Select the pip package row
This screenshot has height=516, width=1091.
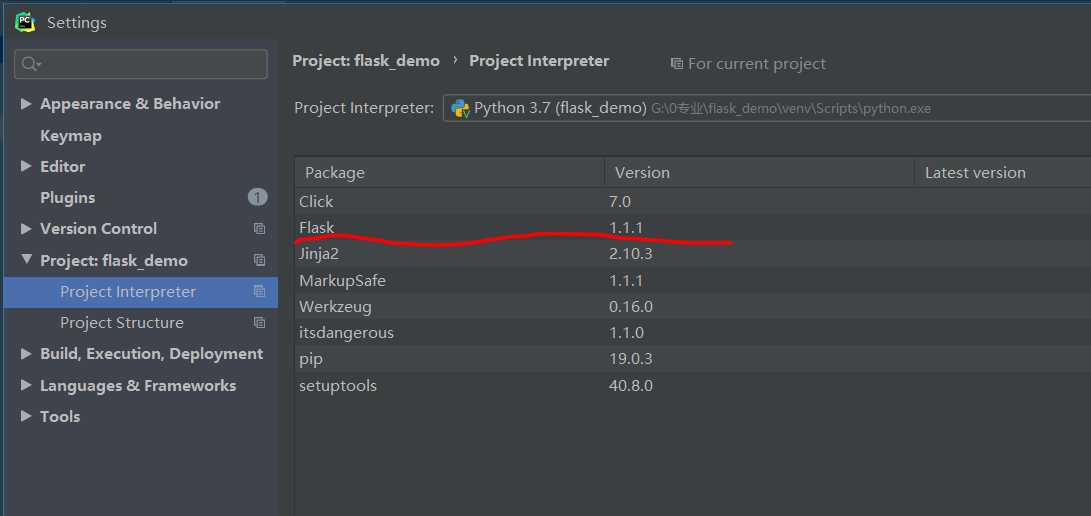coord(692,360)
